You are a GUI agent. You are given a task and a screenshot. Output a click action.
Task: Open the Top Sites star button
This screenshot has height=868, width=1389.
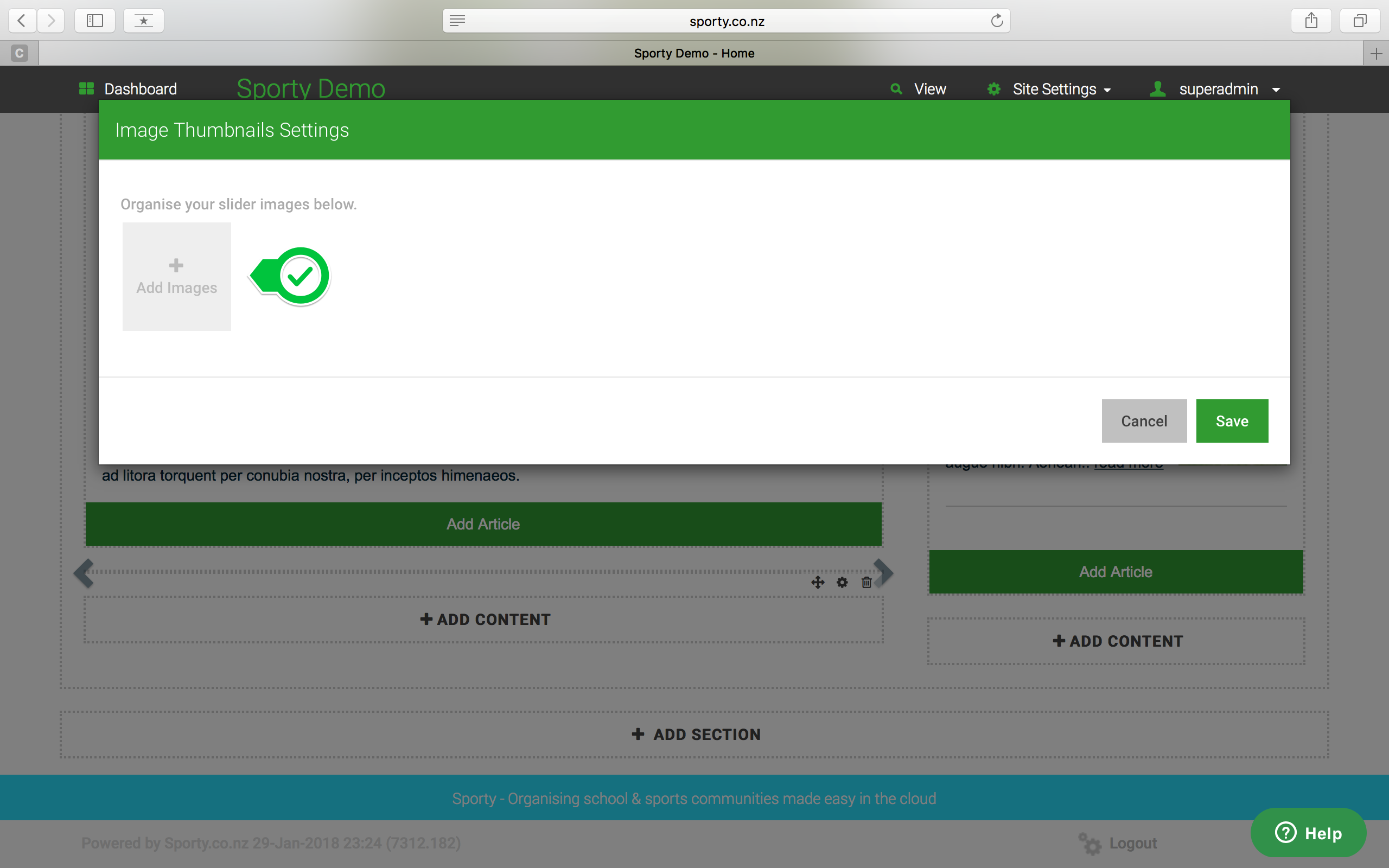coord(143,21)
